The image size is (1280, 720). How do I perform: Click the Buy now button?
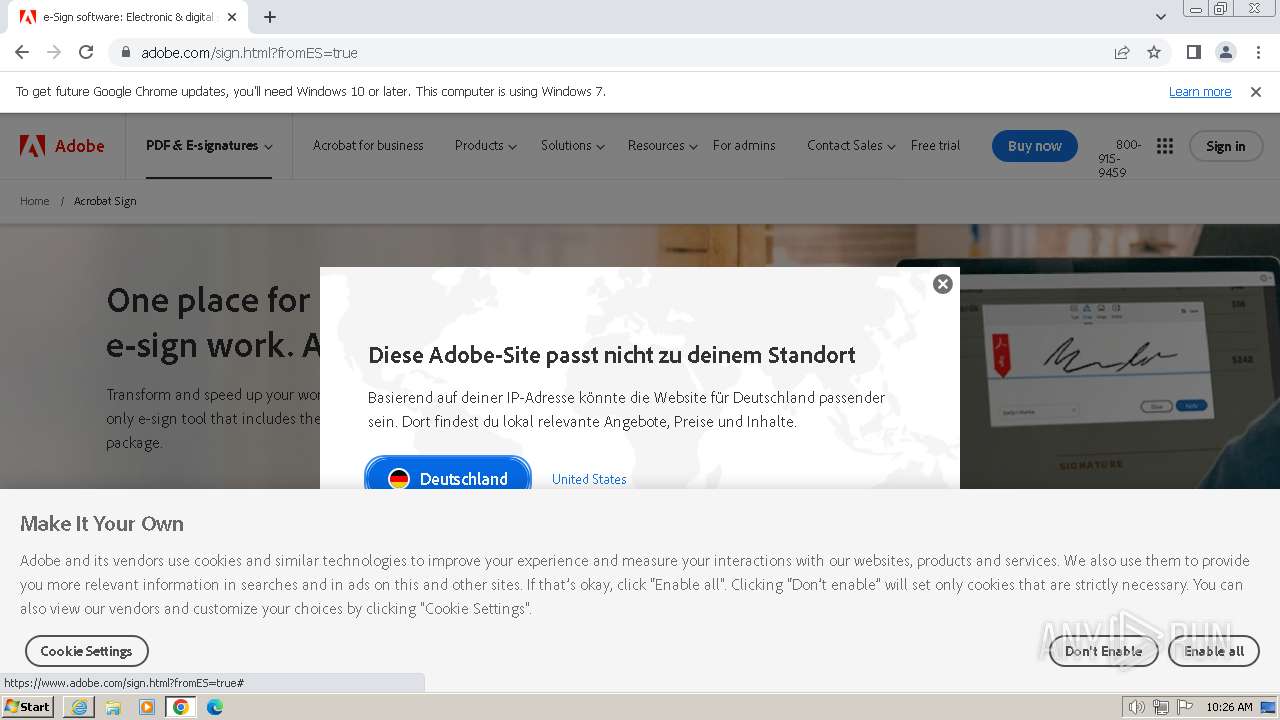[1035, 146]
